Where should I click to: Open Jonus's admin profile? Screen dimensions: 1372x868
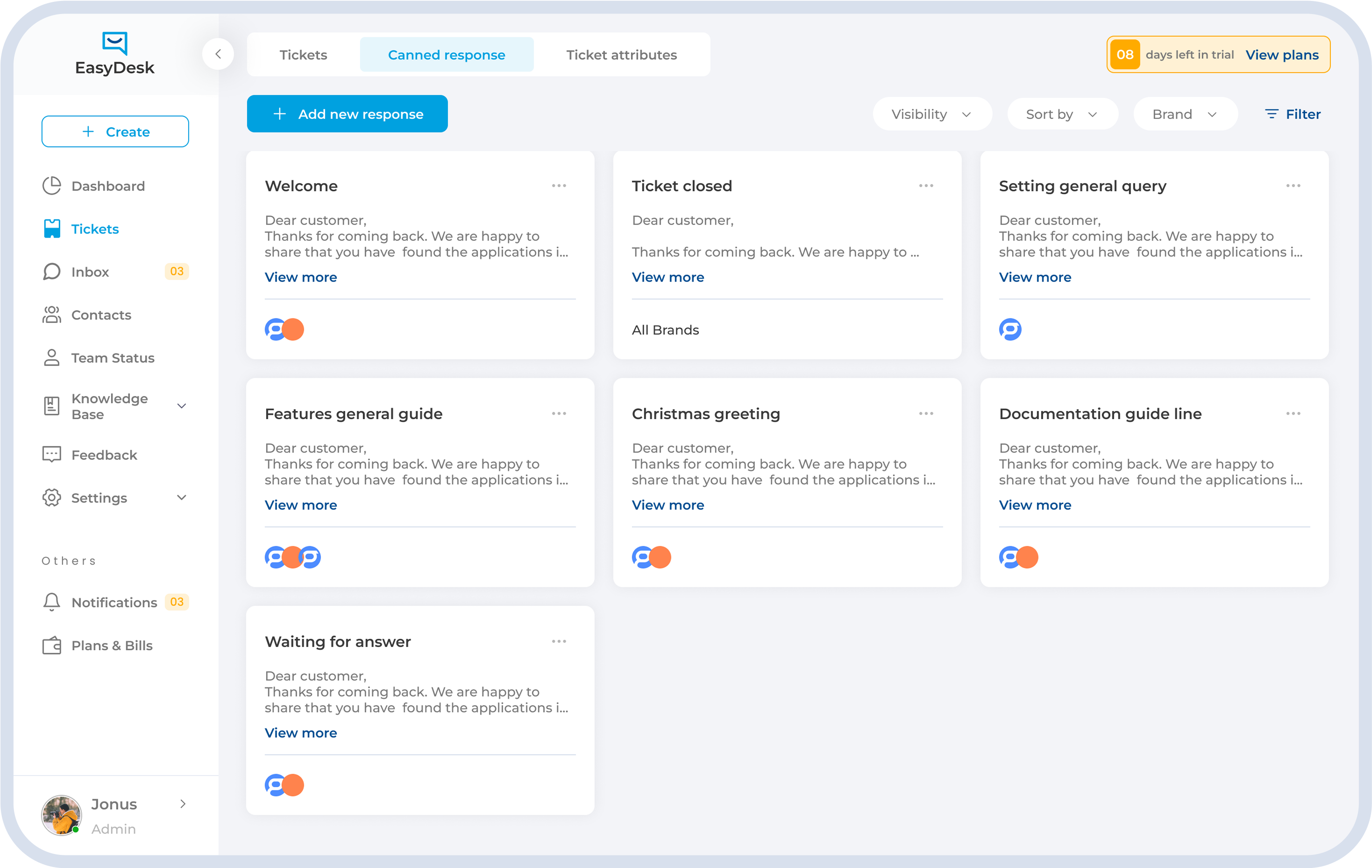[114, 815]
